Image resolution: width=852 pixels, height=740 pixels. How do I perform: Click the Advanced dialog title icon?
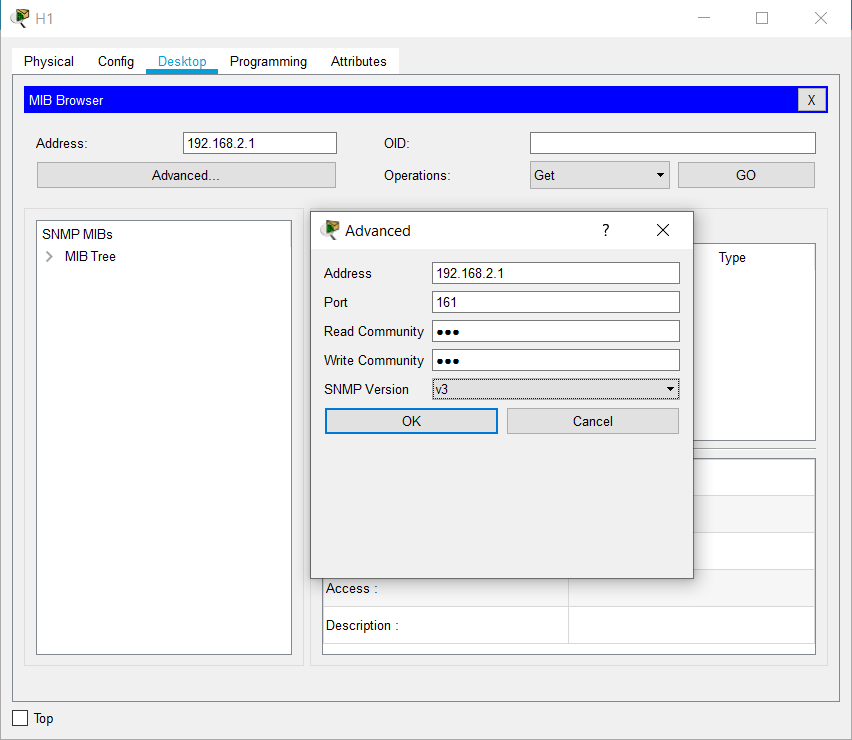coord(330,230)
